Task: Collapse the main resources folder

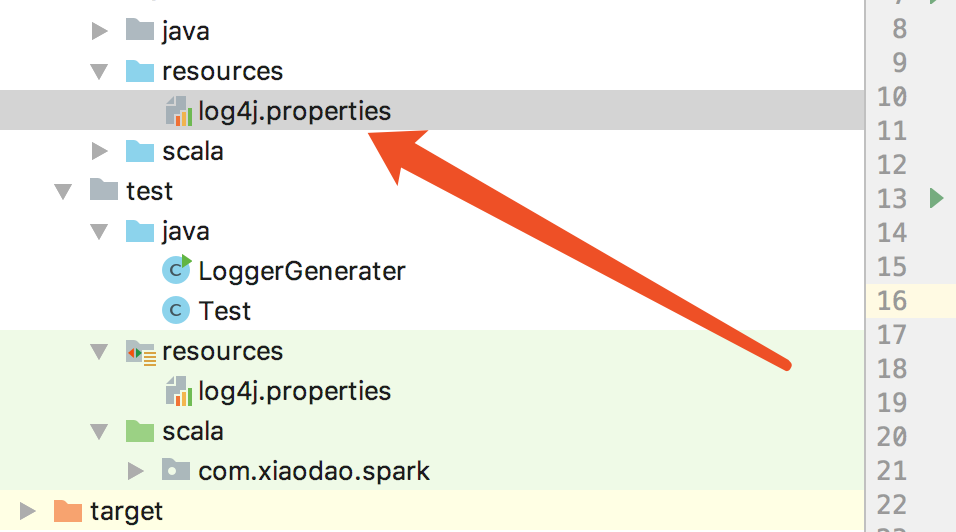Action: [99, 71]
